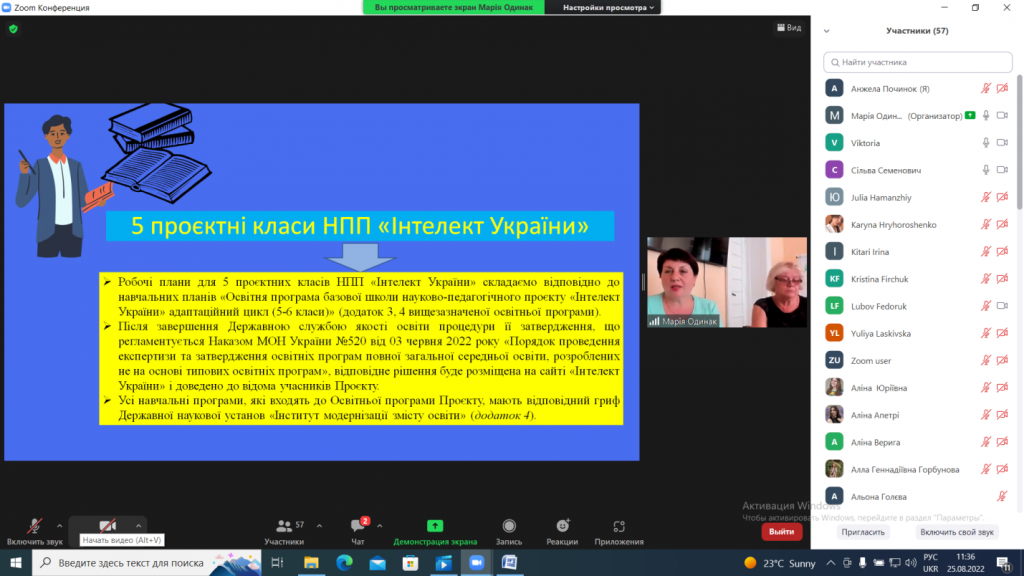Click Аліна Юріївна's avatar photo
1024x576 pixels.
pos(834,387)
